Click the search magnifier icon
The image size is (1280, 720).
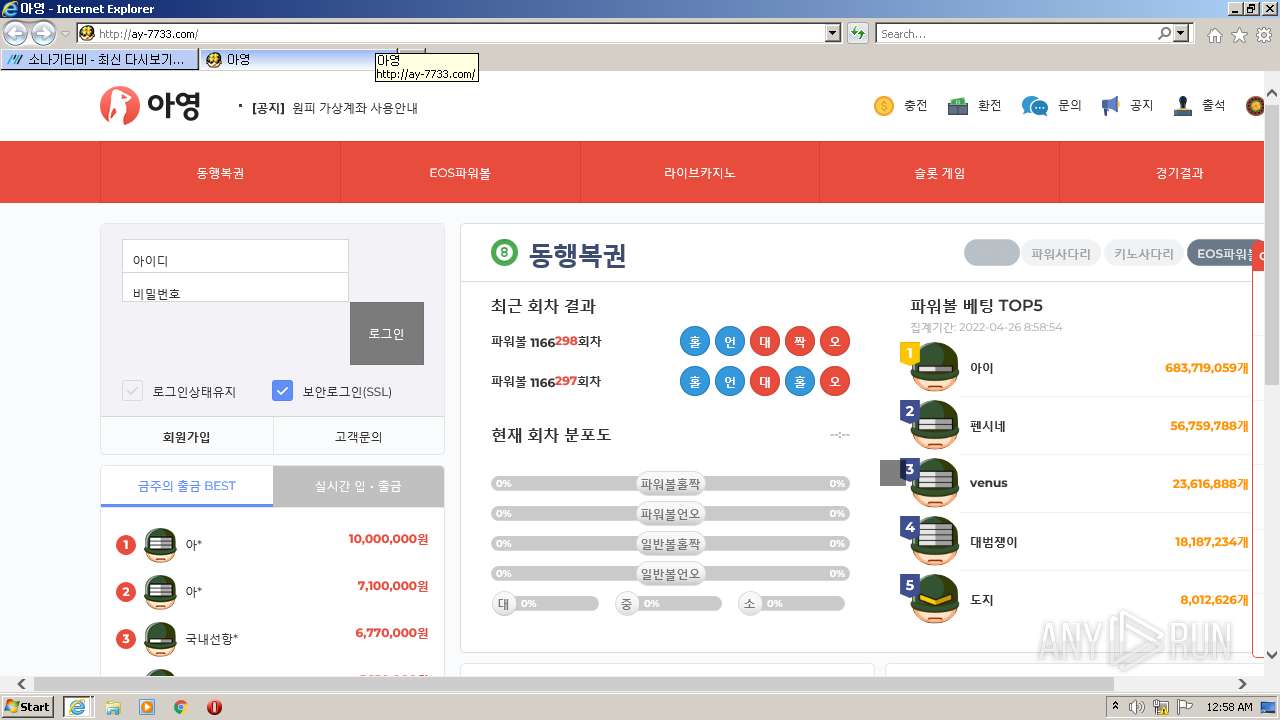coord(1164,33)
